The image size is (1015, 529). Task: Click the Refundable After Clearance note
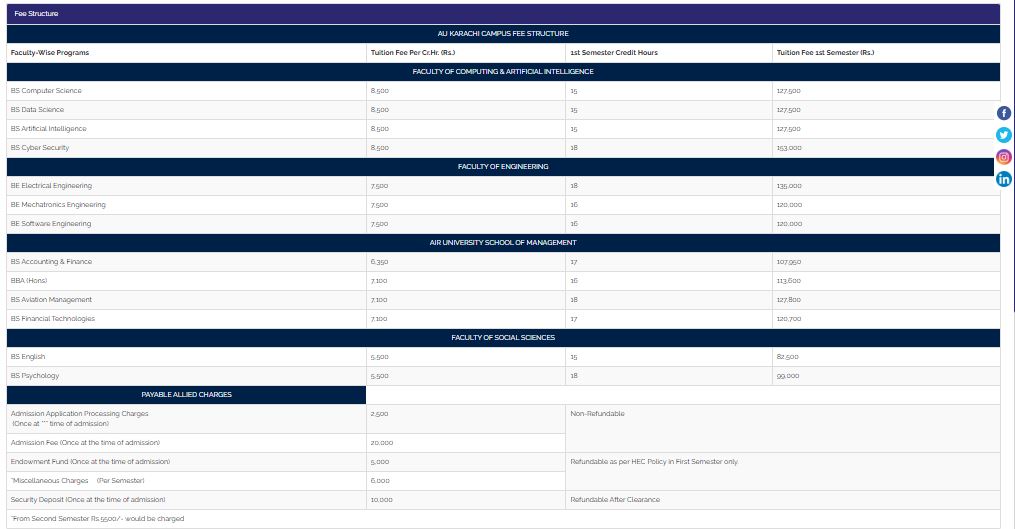(615, 500)
